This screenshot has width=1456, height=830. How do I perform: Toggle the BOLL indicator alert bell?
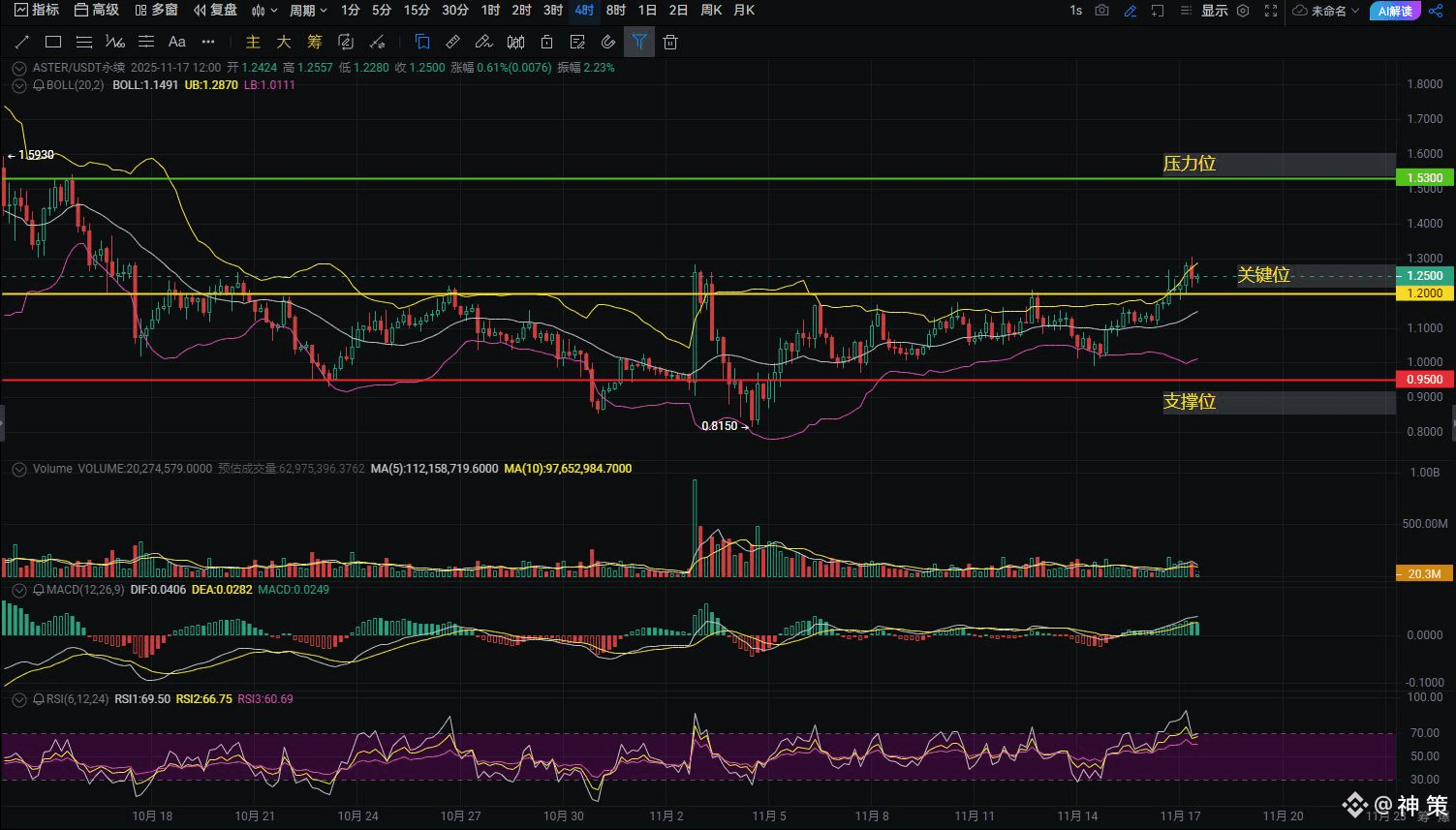(39, 85)
